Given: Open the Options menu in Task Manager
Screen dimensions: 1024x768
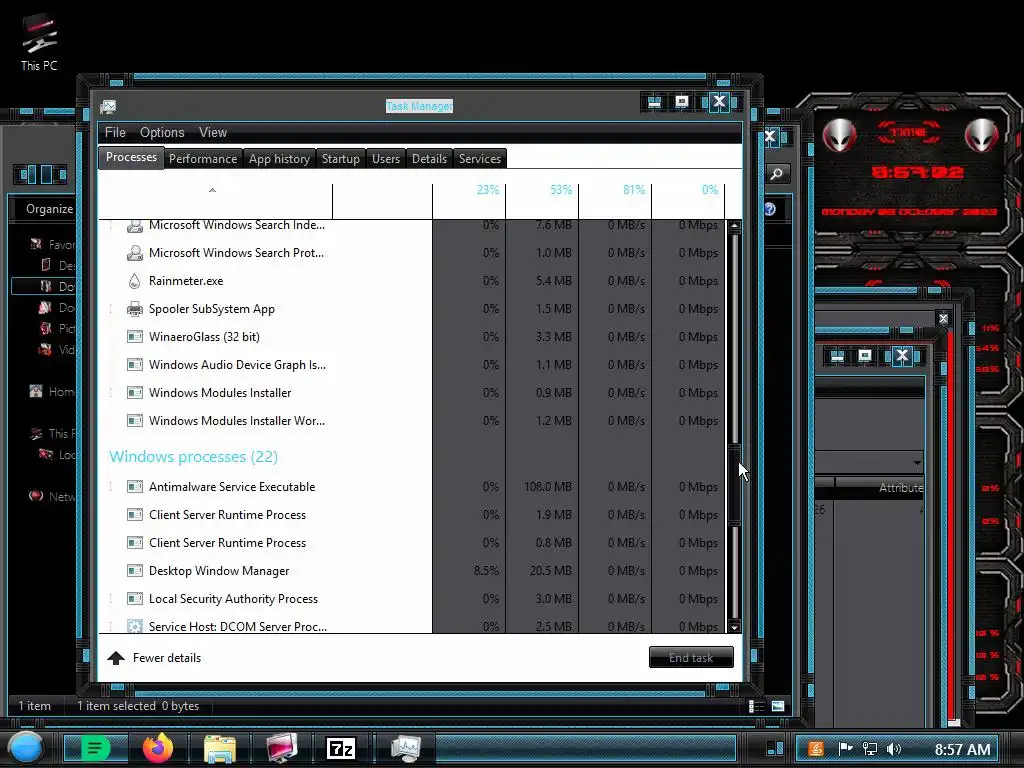Looking at the screenshot, I should click(x=162, y=133).
